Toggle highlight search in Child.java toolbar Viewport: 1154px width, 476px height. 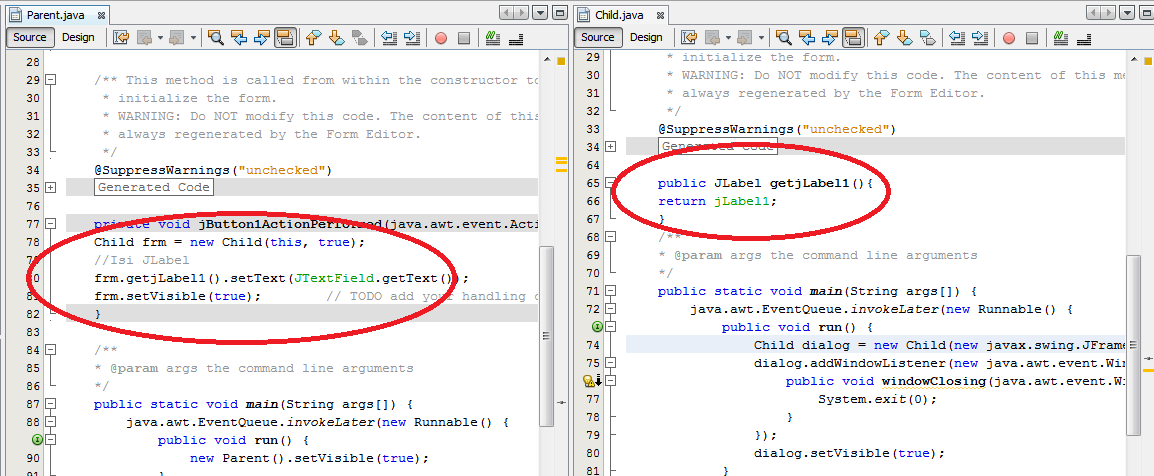[854, 38]
